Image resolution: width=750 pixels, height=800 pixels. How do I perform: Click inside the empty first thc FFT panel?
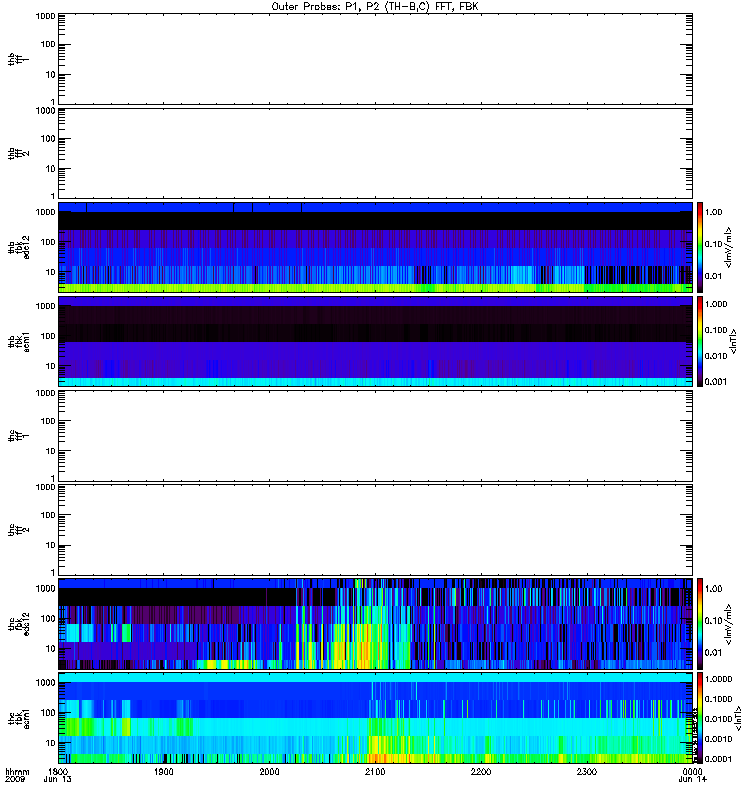pos(375,436)
